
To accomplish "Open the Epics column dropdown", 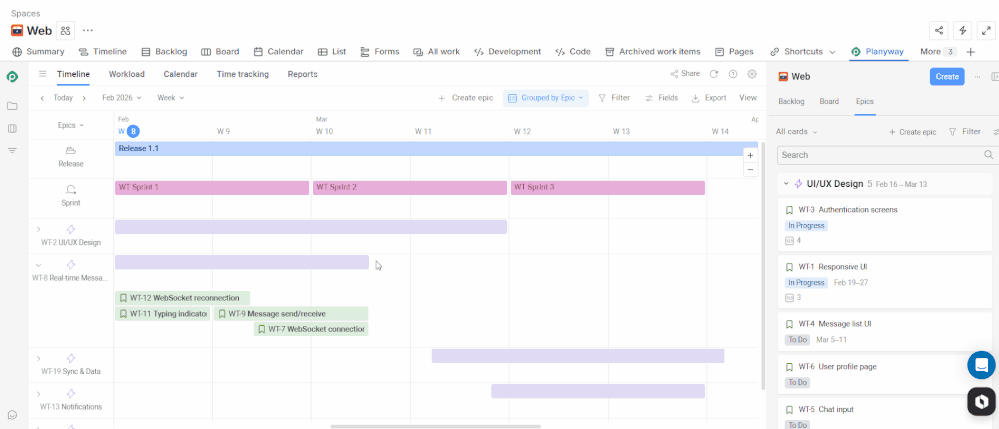I will click(x=71, y=126).
